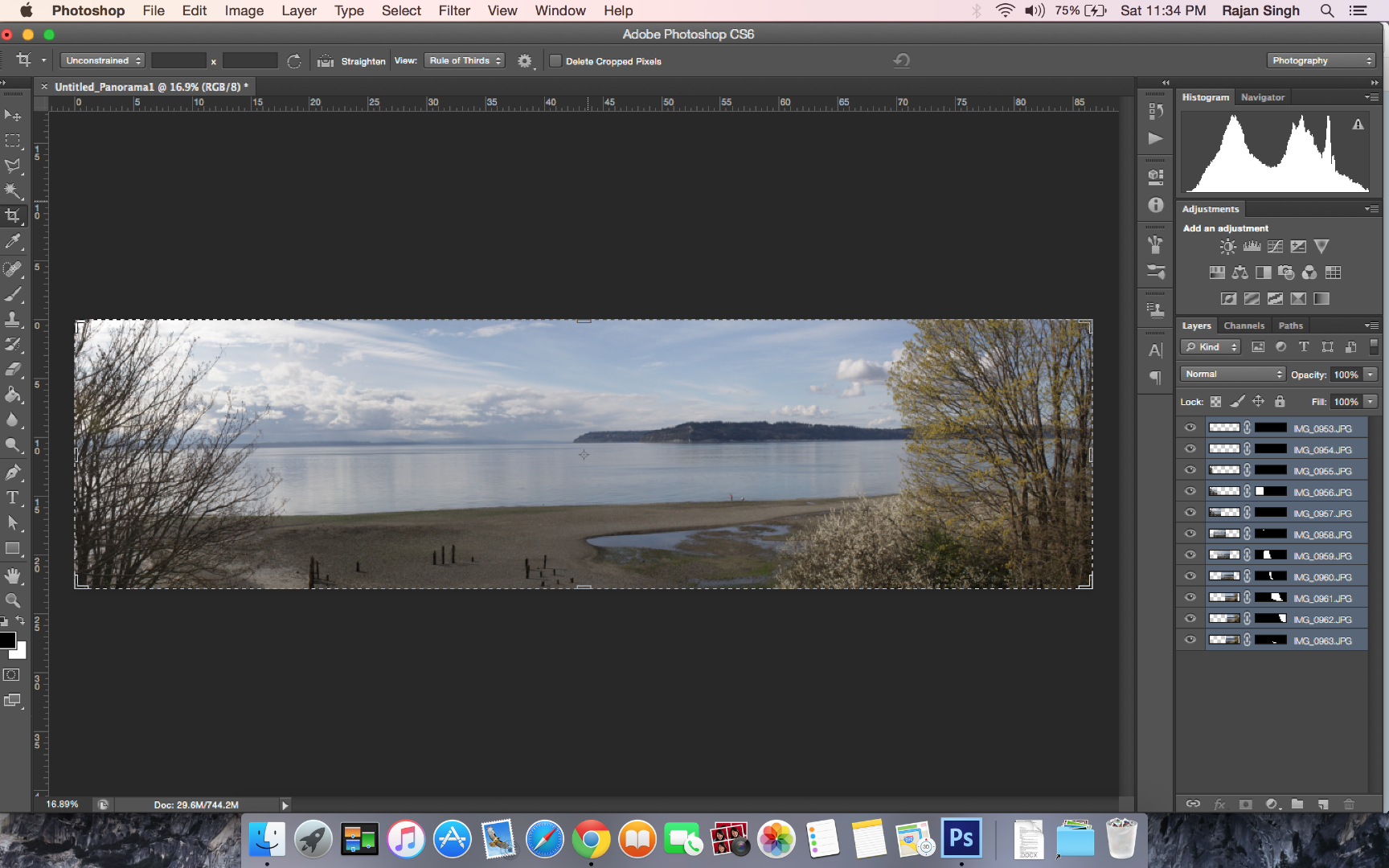
Task: Hide the IMG_0962.JPG layer
Action: tap(1190, 619)
